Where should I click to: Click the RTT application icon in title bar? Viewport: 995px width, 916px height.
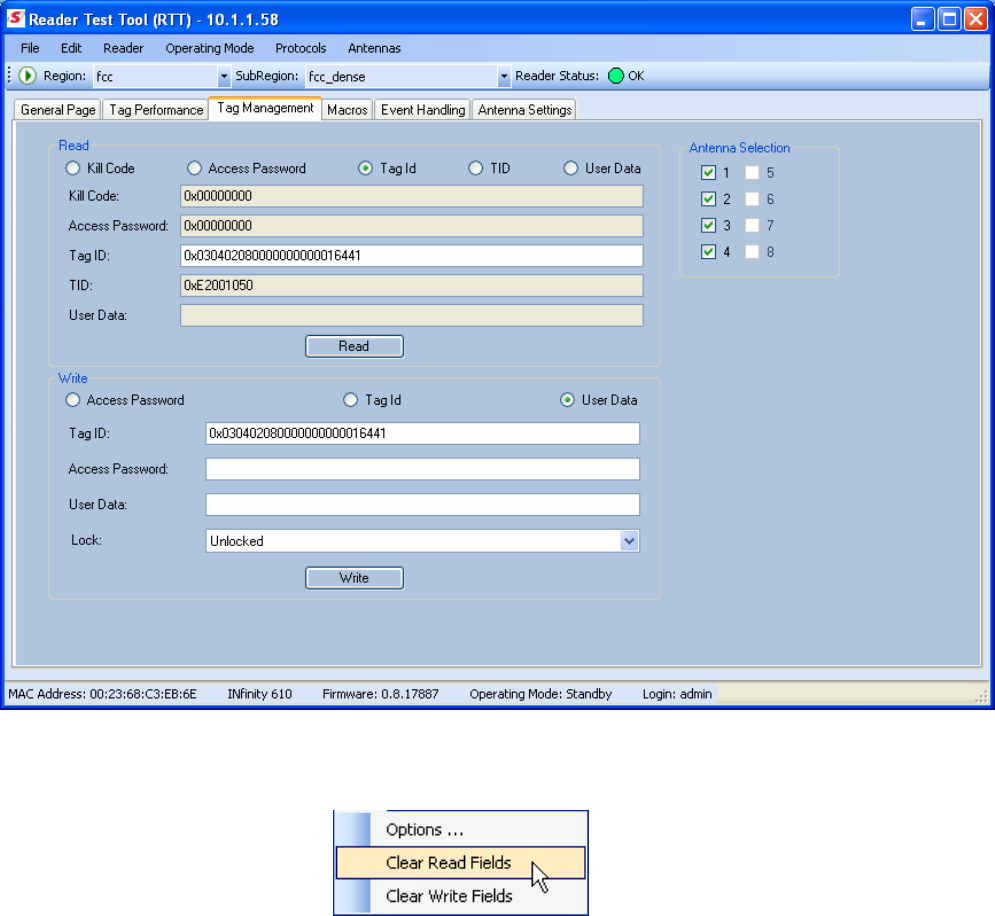click(x=14, y=18)
